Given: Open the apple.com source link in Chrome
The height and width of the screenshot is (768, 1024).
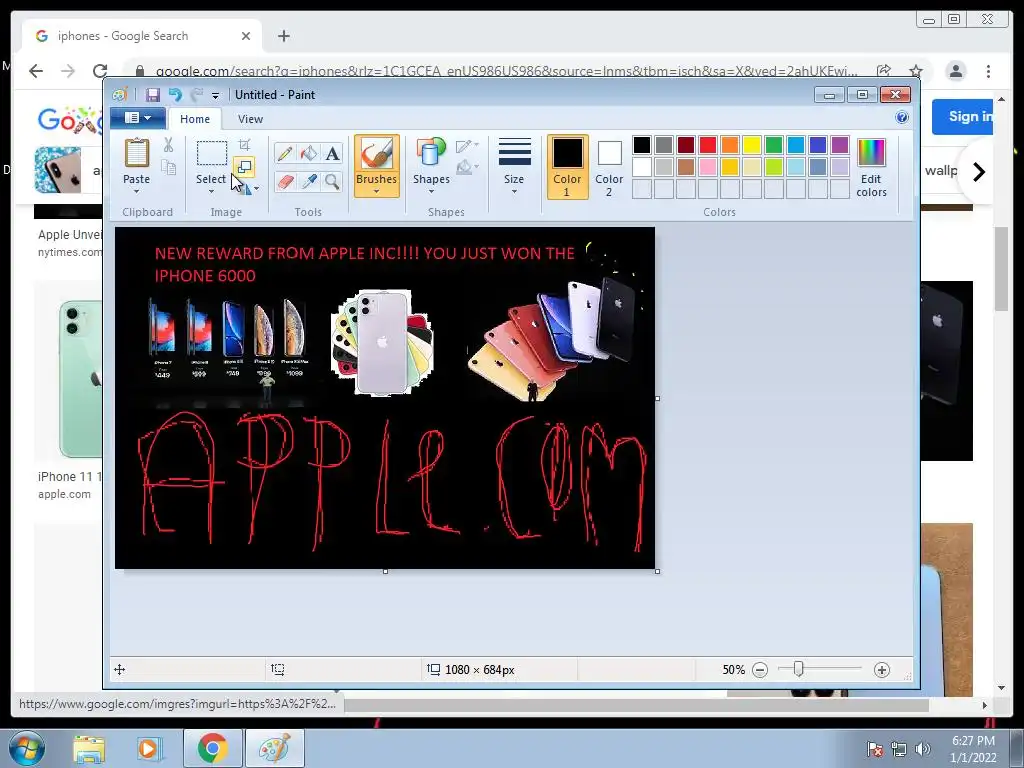Looking at the screenshot, I should point(64,494).
